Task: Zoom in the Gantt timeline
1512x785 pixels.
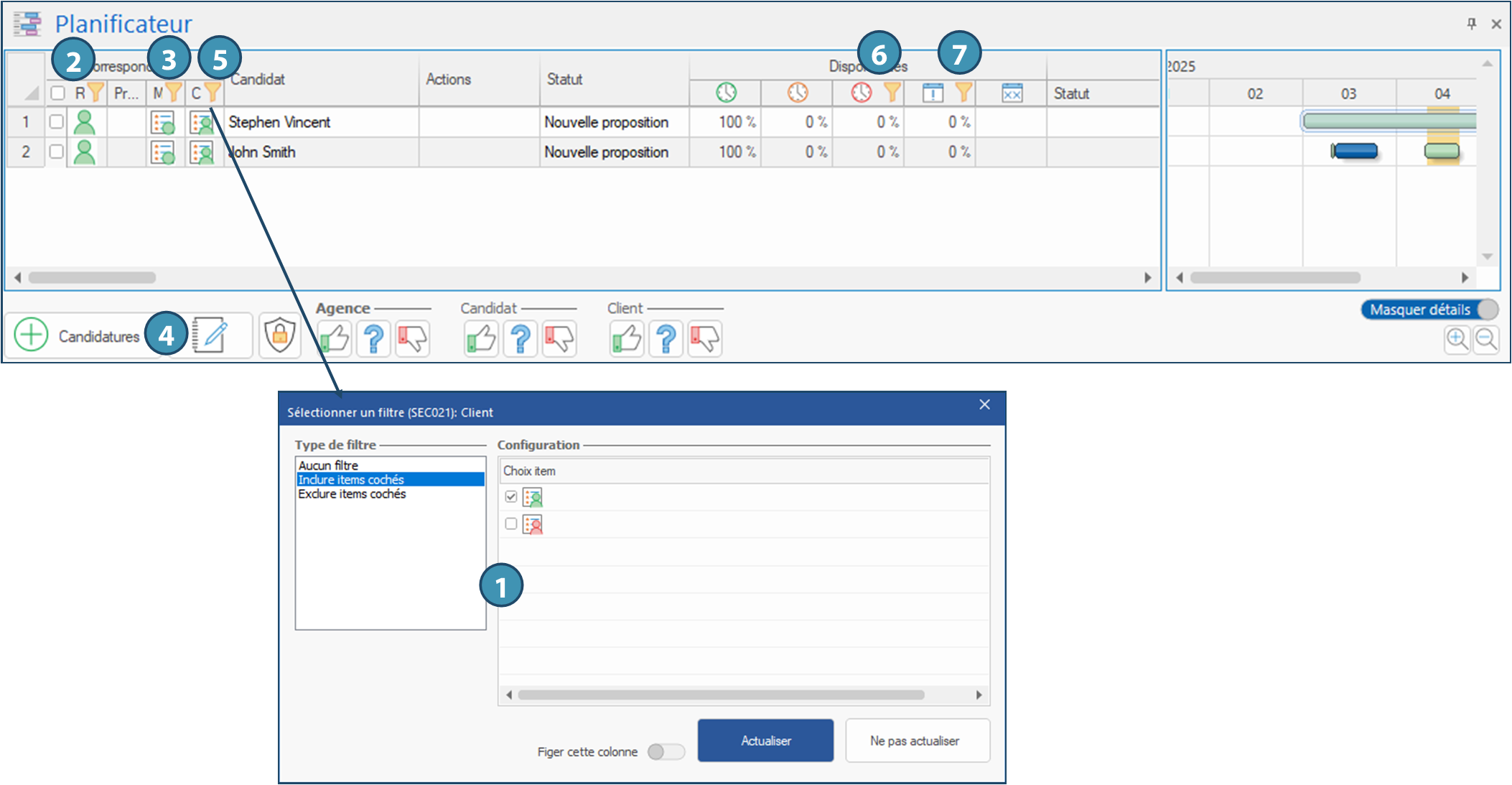Action: tap(1457, 339)
